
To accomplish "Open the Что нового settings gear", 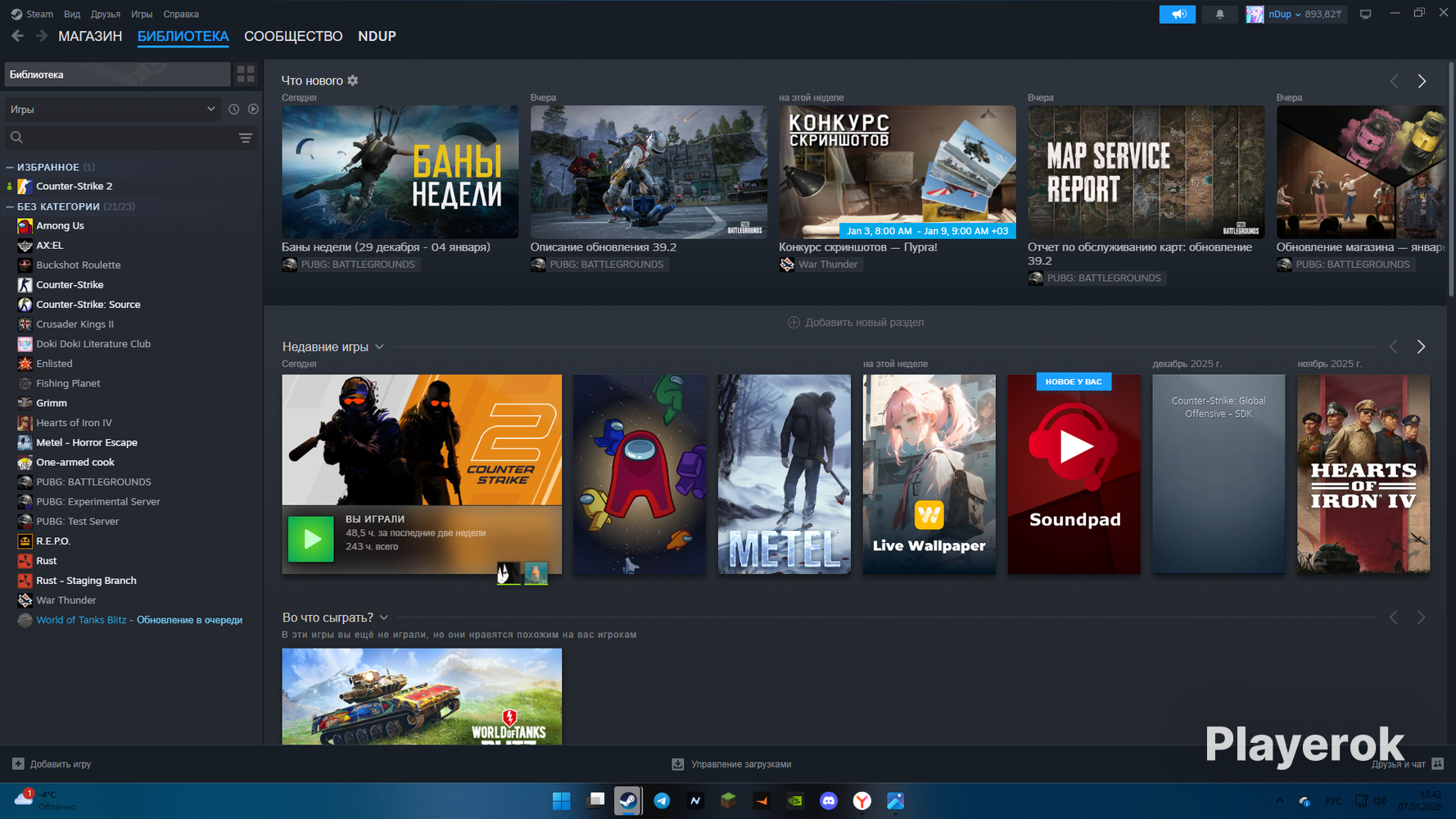I will pyautogui.click(x=353, y=80).
